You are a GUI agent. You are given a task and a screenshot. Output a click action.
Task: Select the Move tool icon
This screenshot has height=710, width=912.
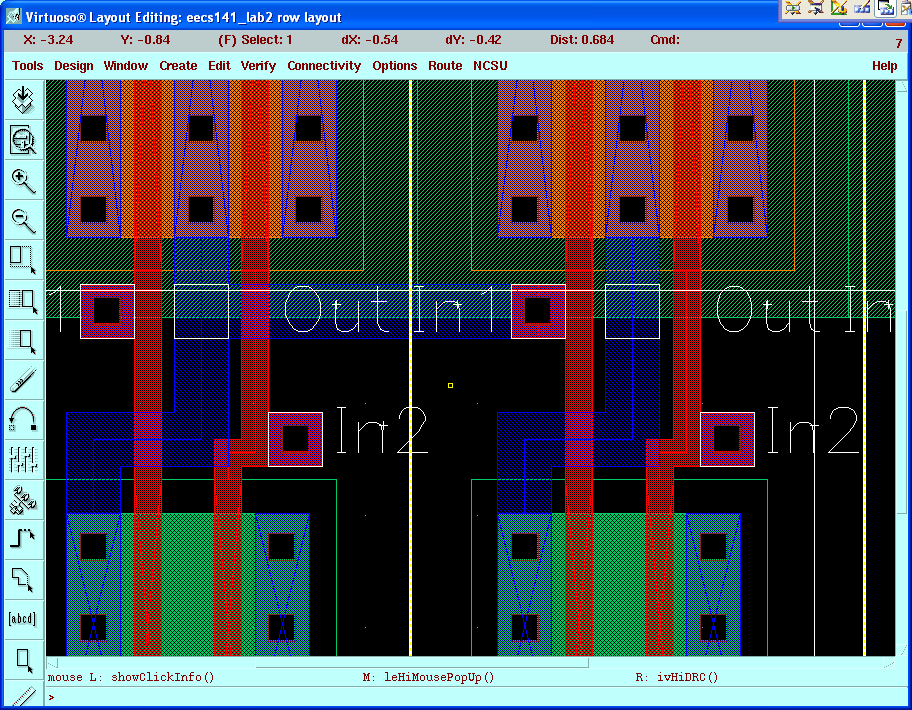[x=23, y=339]
